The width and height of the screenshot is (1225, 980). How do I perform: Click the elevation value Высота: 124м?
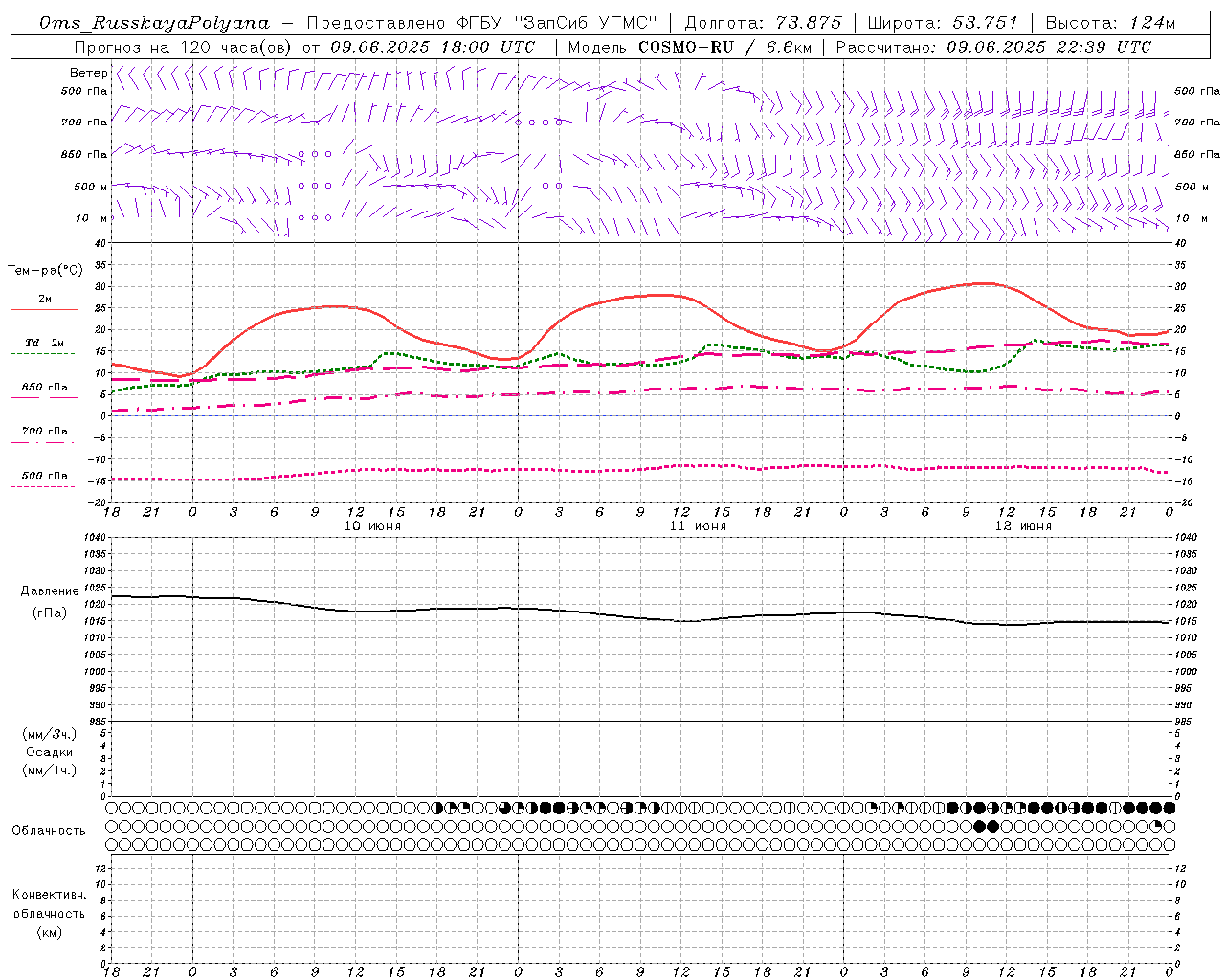click(x=1109, y=23)
